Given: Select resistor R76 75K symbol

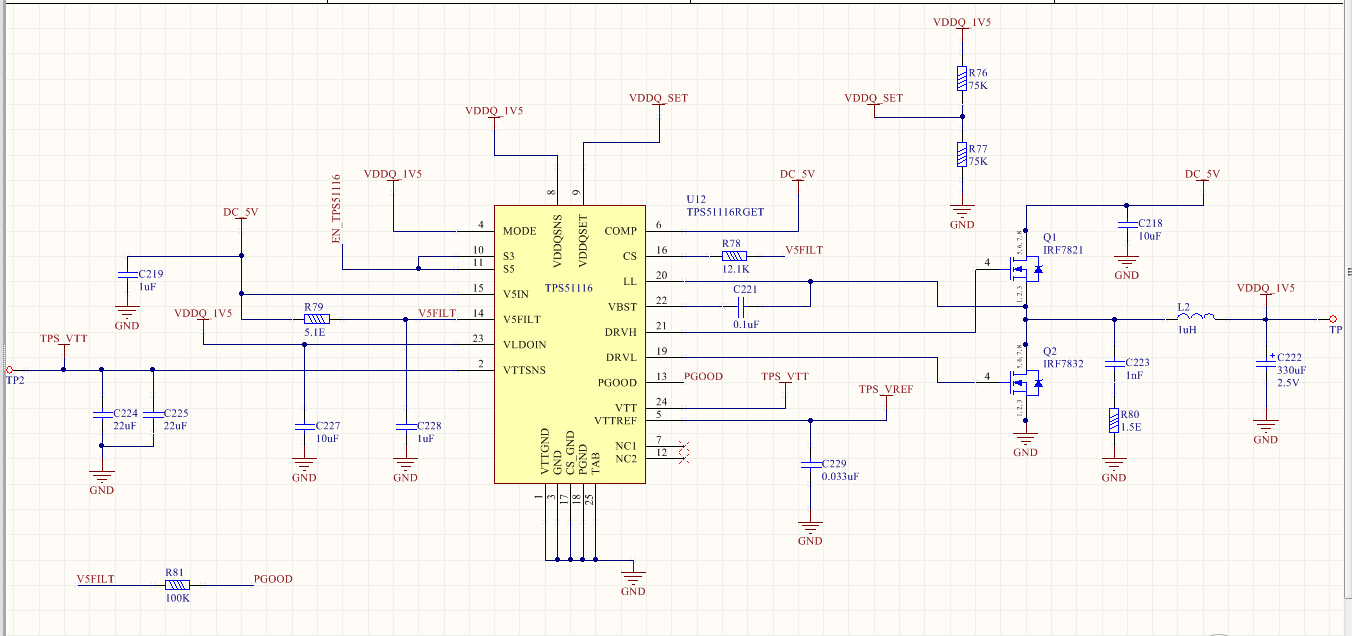Looking at the screenshot, I should [962, 79].
